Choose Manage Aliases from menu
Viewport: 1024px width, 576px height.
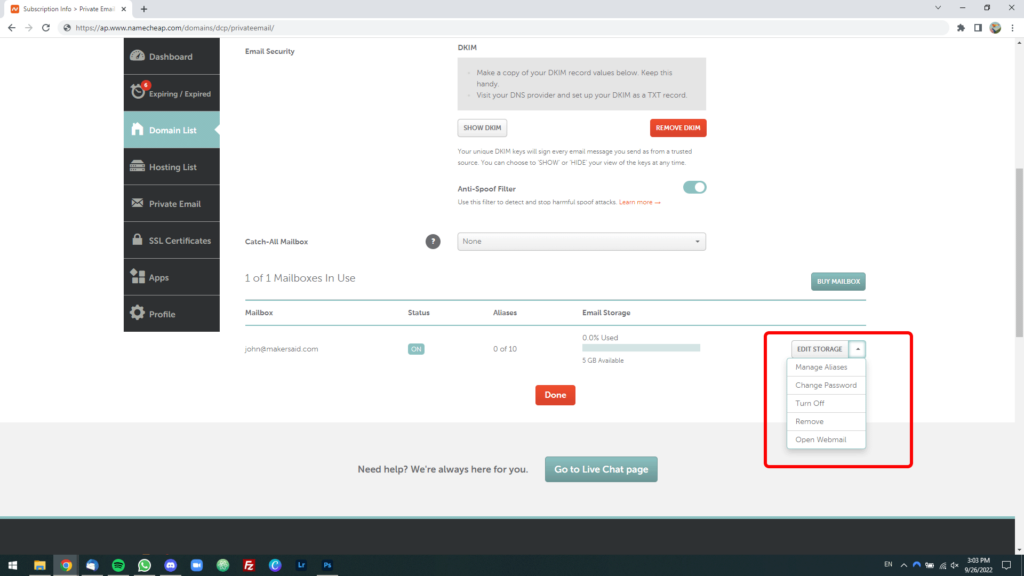pyautogui.click(x=826, y=367)
